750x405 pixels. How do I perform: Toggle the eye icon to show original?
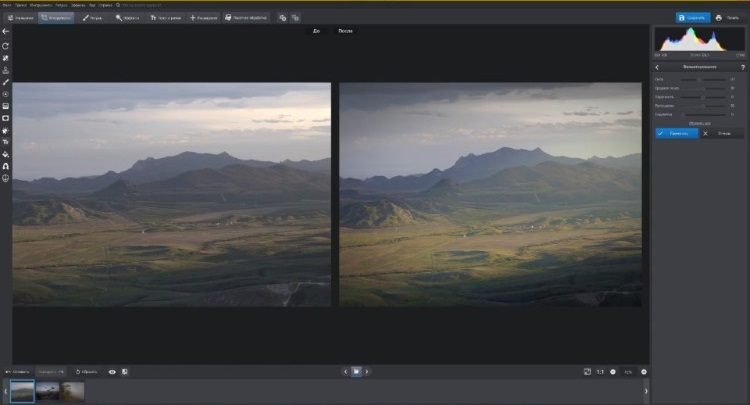click(112, 372)
